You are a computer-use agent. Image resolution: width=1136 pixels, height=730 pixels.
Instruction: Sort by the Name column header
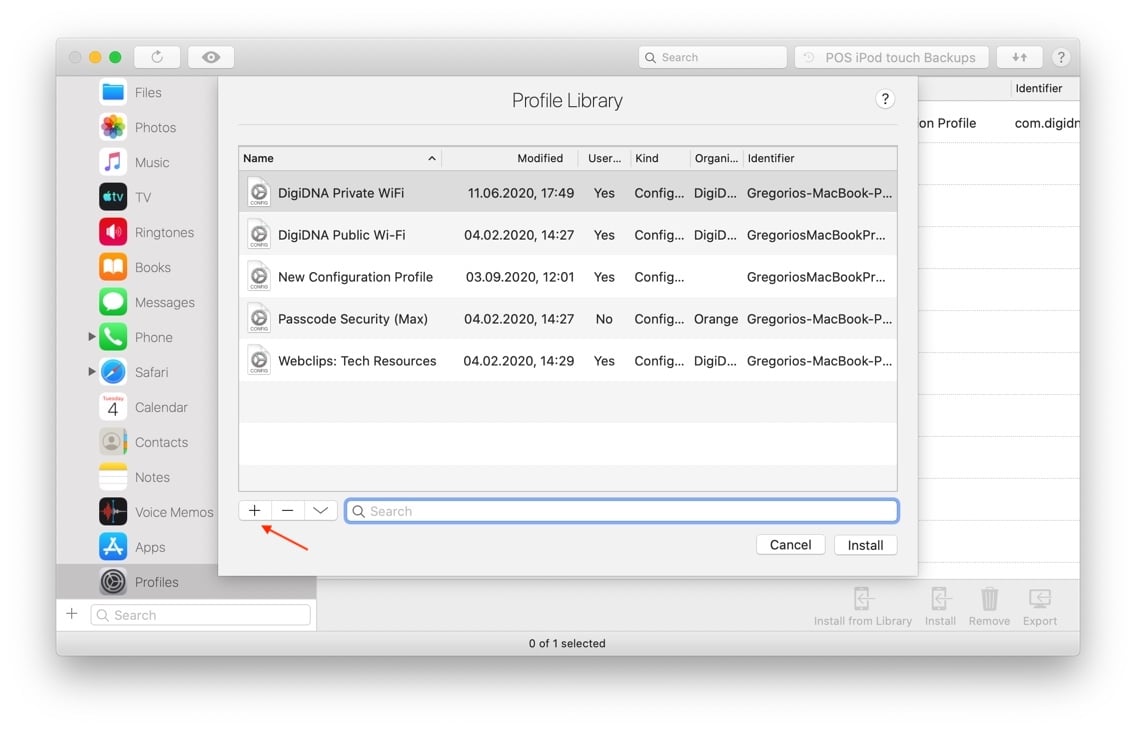click(x=340, y=158)
